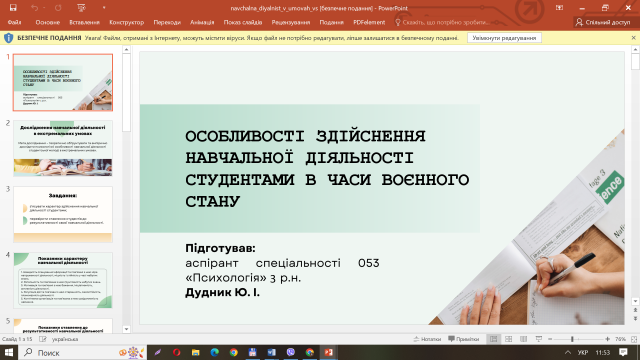The width and height of the screenshot is (640, 360).
Task: Start presentation from beginning icon in title bar
Action: [x=81, y=8]
